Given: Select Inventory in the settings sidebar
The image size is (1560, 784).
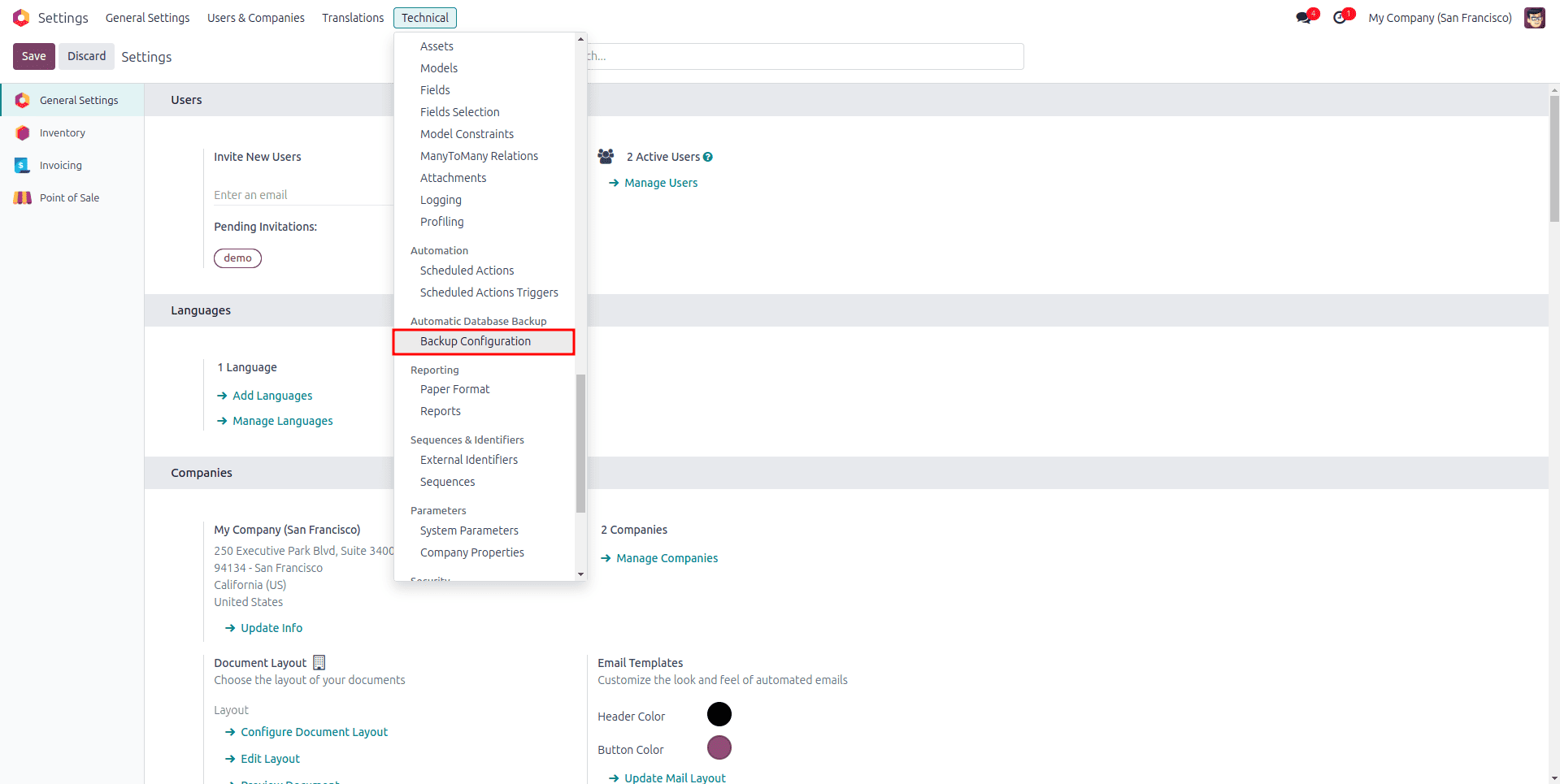Looking at the screenshot, I should (x=62, y=133).
